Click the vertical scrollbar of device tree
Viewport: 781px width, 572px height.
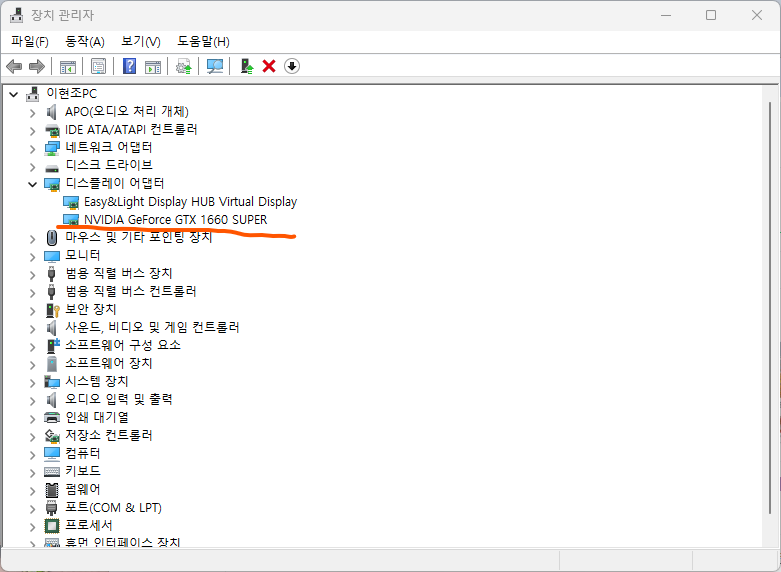(x=770, y=307)
